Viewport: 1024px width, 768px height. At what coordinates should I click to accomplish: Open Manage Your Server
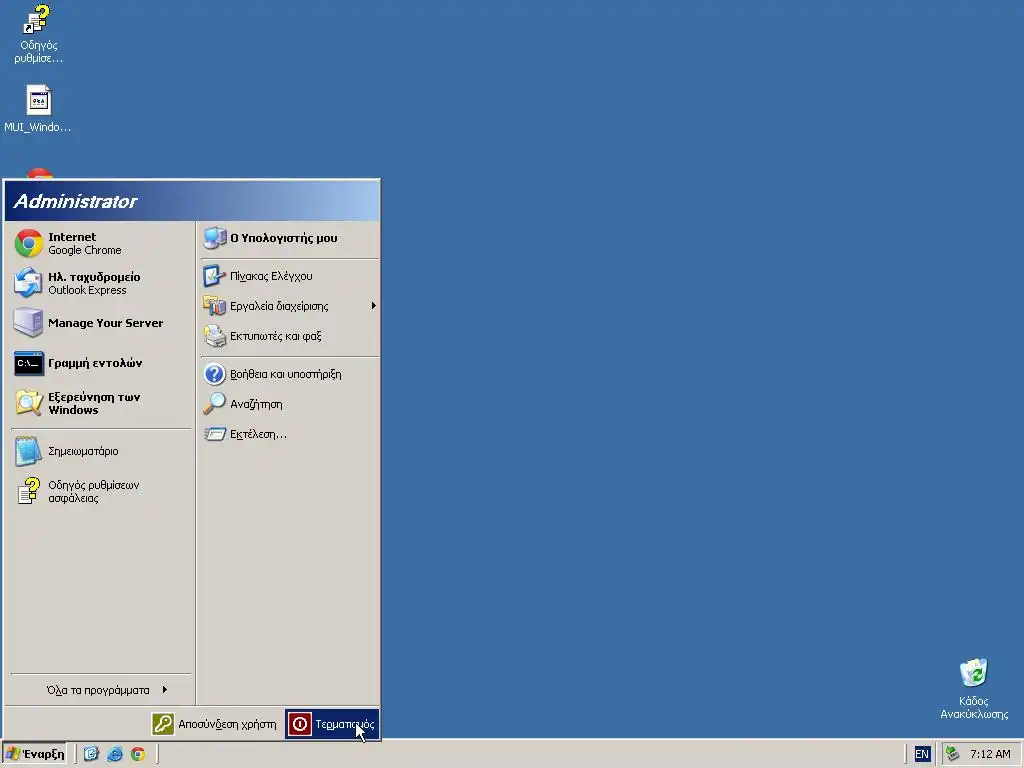pos(100,323)
